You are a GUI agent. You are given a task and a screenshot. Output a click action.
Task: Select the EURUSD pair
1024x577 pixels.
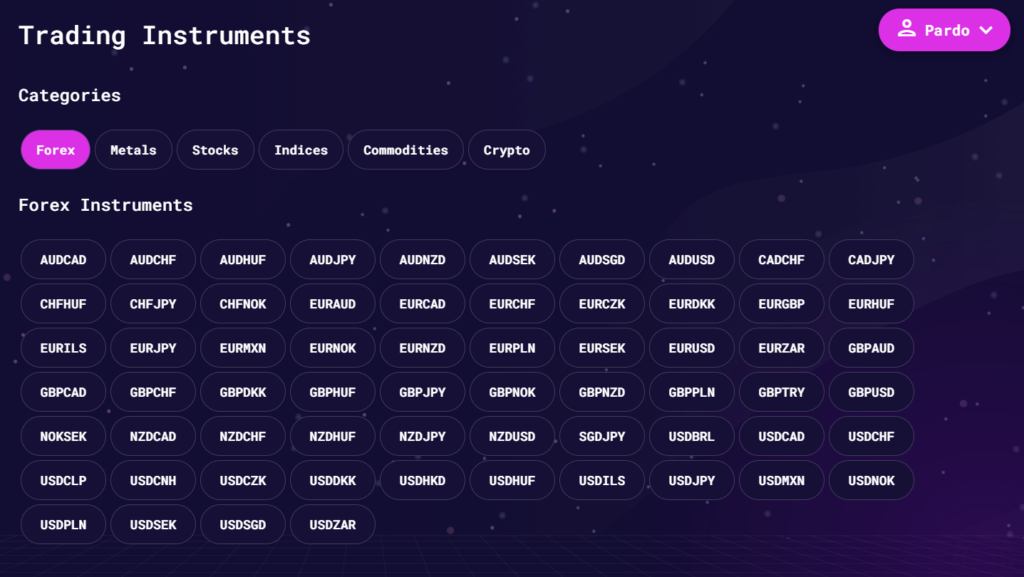coord(691,347)
